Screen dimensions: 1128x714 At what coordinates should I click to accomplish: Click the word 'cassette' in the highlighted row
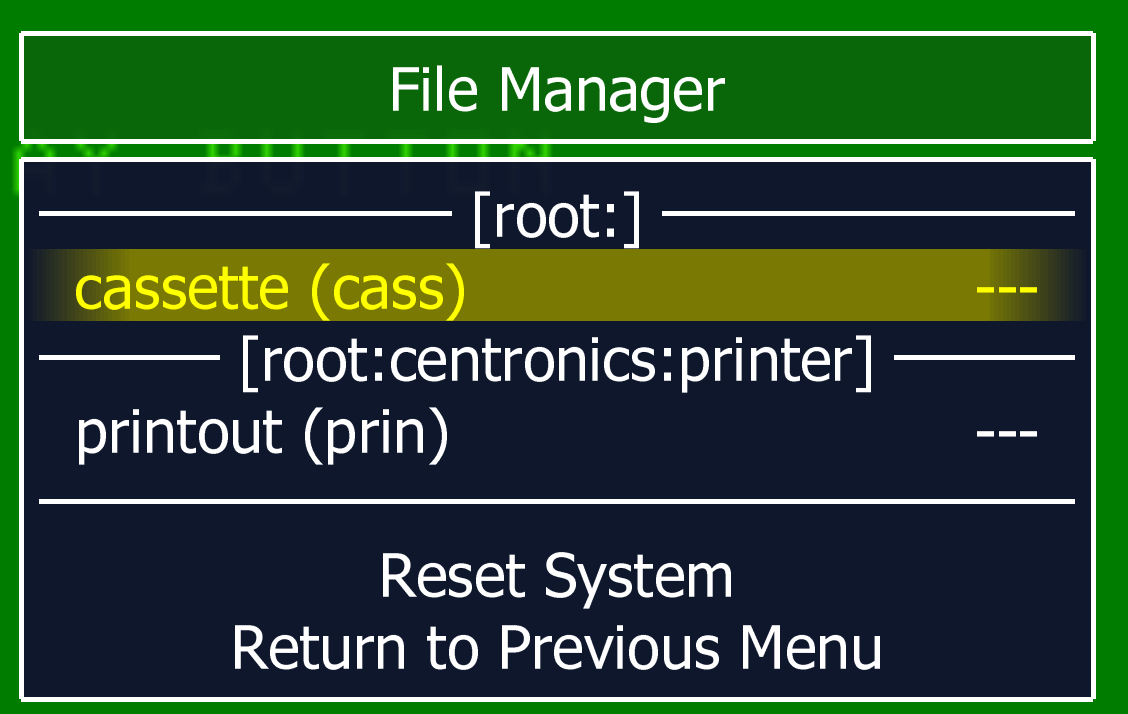click(x=182, y=289)
